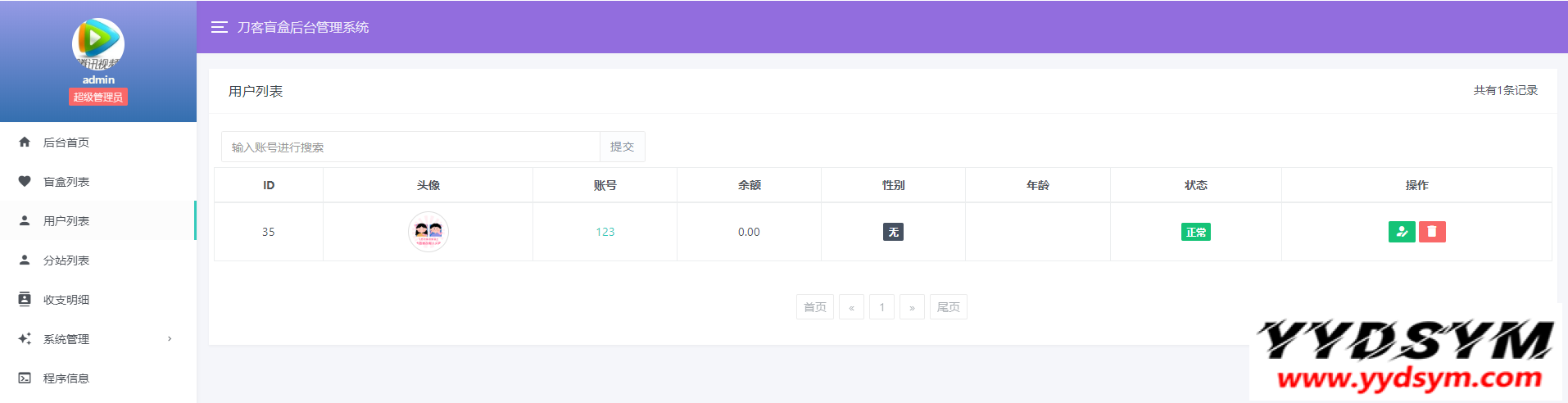
Task: Click the previous page « button
Action: [x=851, y=307]
